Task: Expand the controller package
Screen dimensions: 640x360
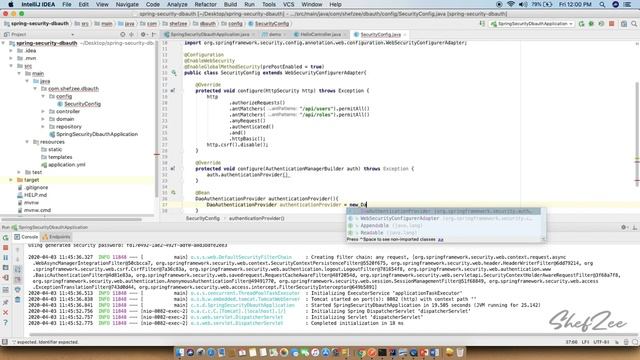Action: pos(43,111)
